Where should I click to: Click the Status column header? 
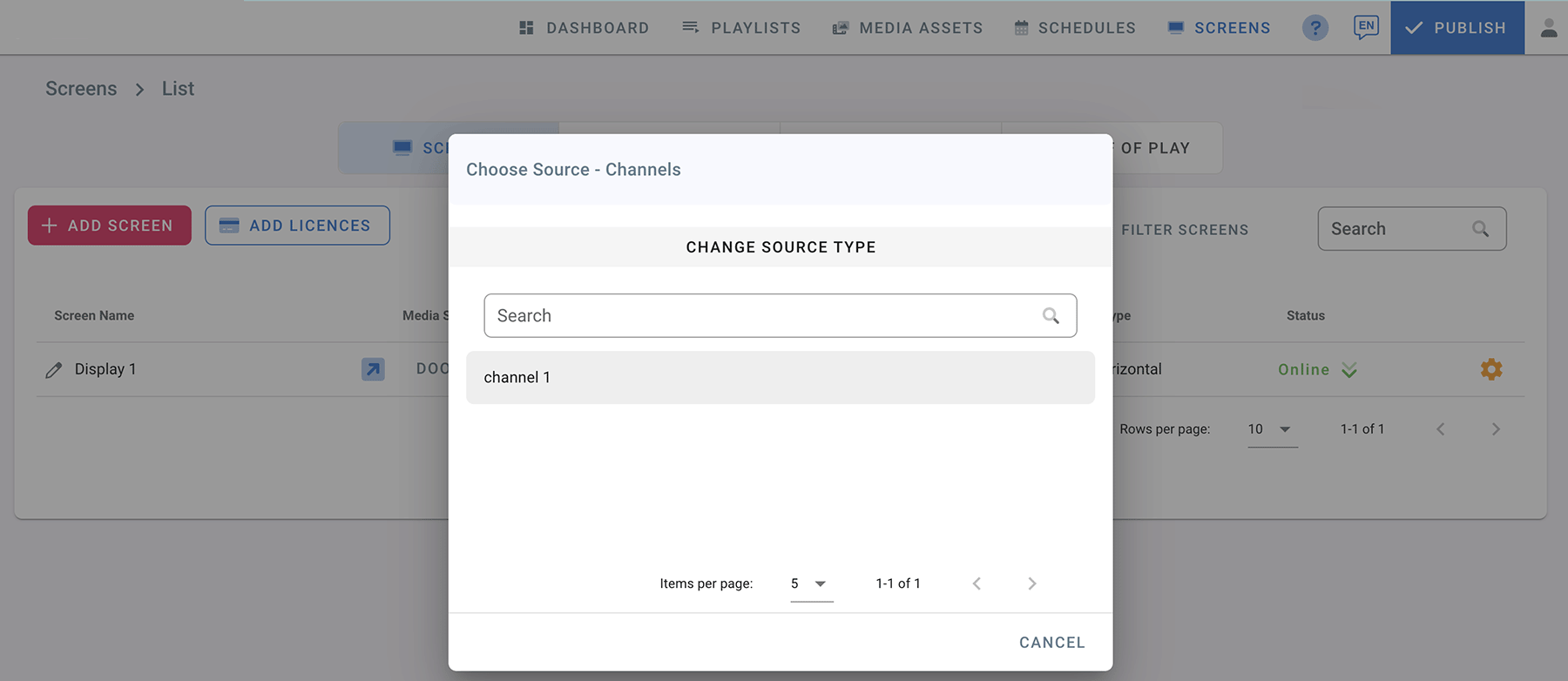point(1306,315)
